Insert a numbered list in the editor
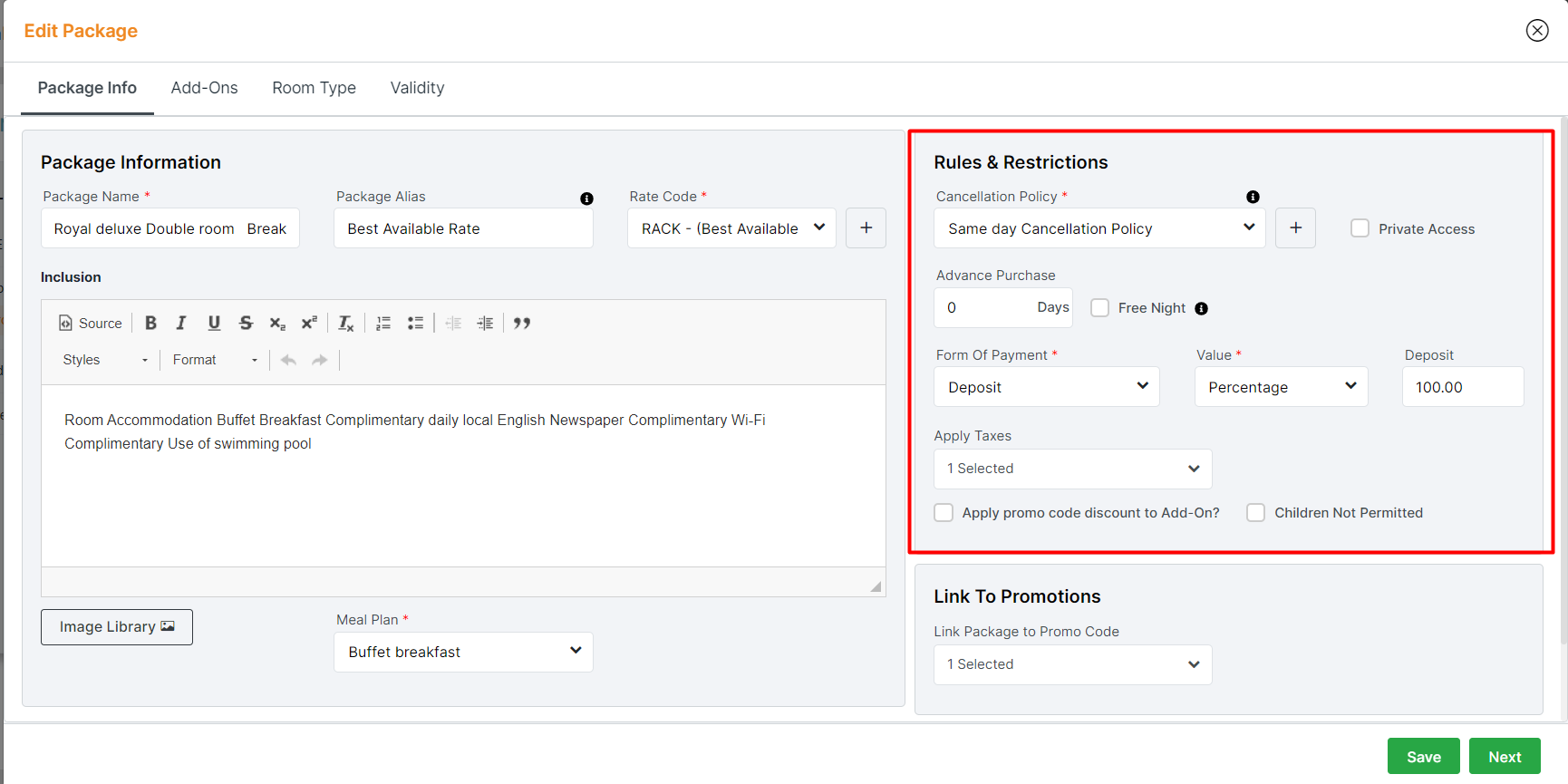This screenshot has height=784, width=1568. pos(383,323)
